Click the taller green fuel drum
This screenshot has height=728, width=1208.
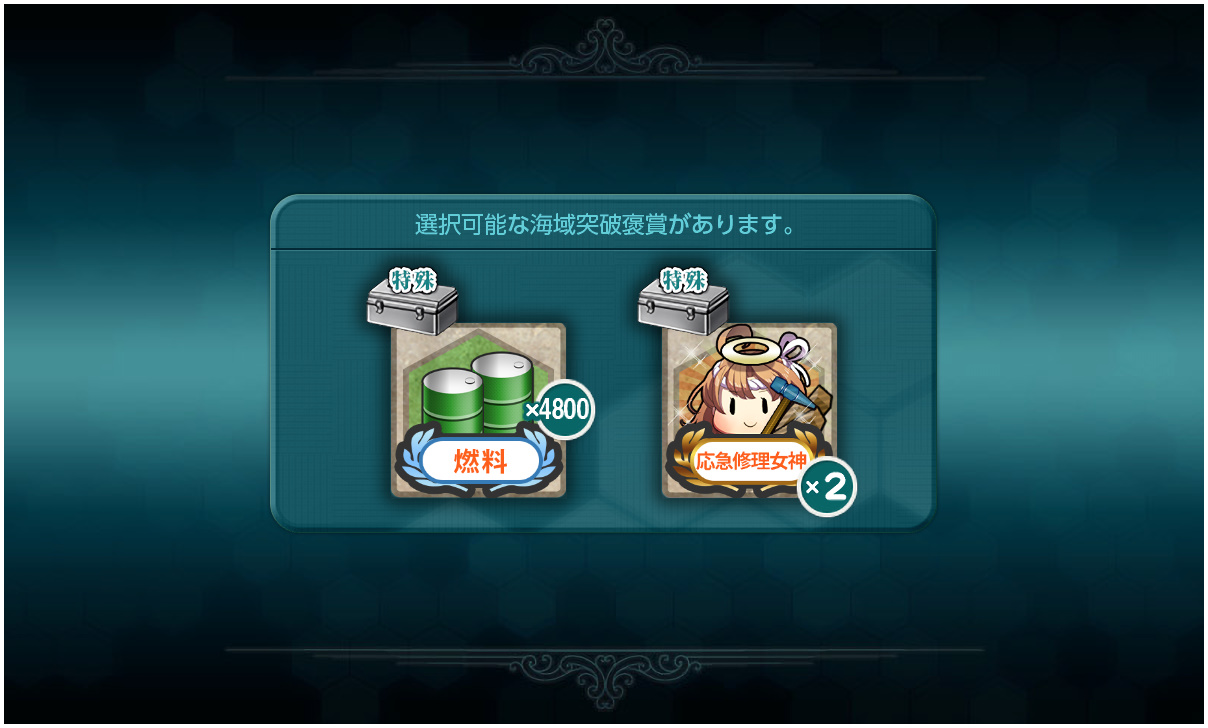click(503, 393)
